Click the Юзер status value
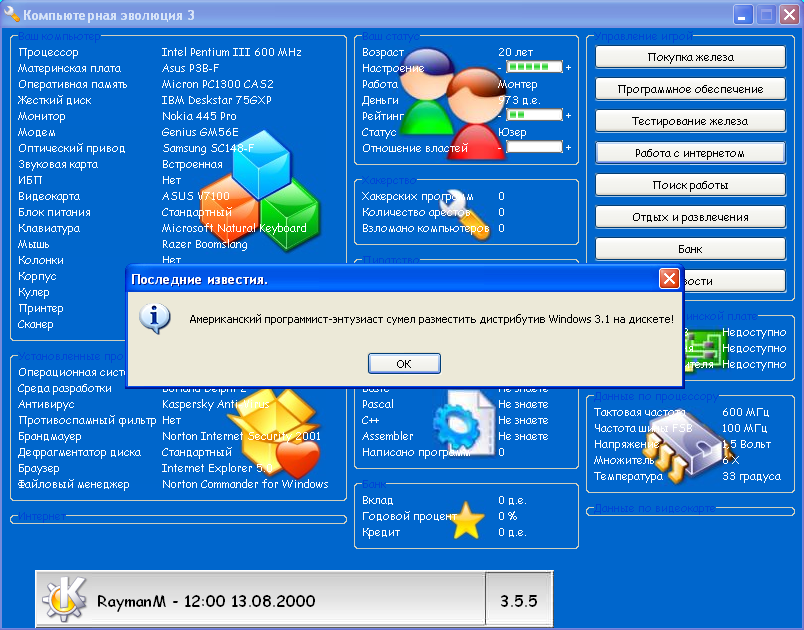This screenshot has height=630, width=804. (512, 132)
